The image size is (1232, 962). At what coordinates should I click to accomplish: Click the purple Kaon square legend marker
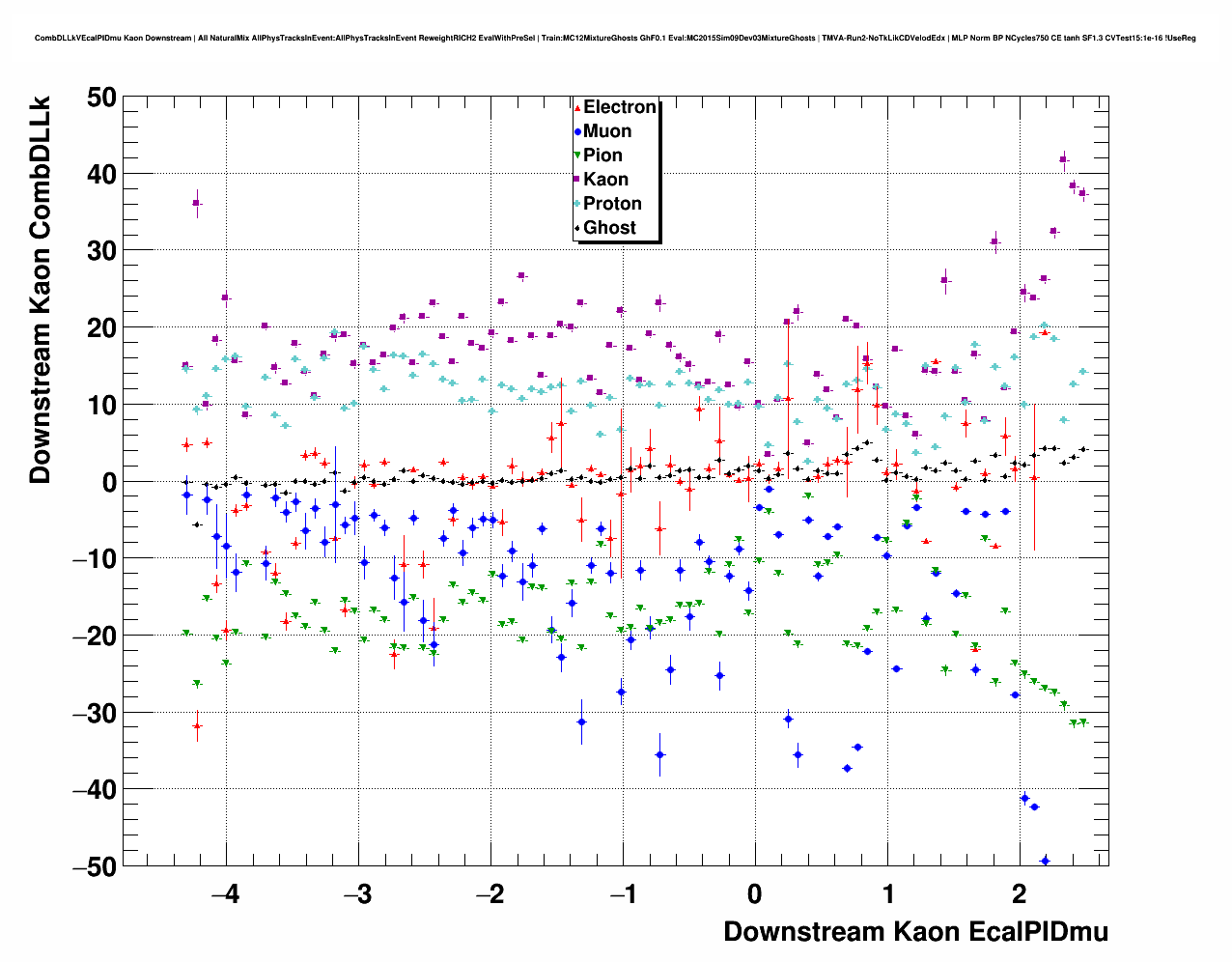(577, 180)
